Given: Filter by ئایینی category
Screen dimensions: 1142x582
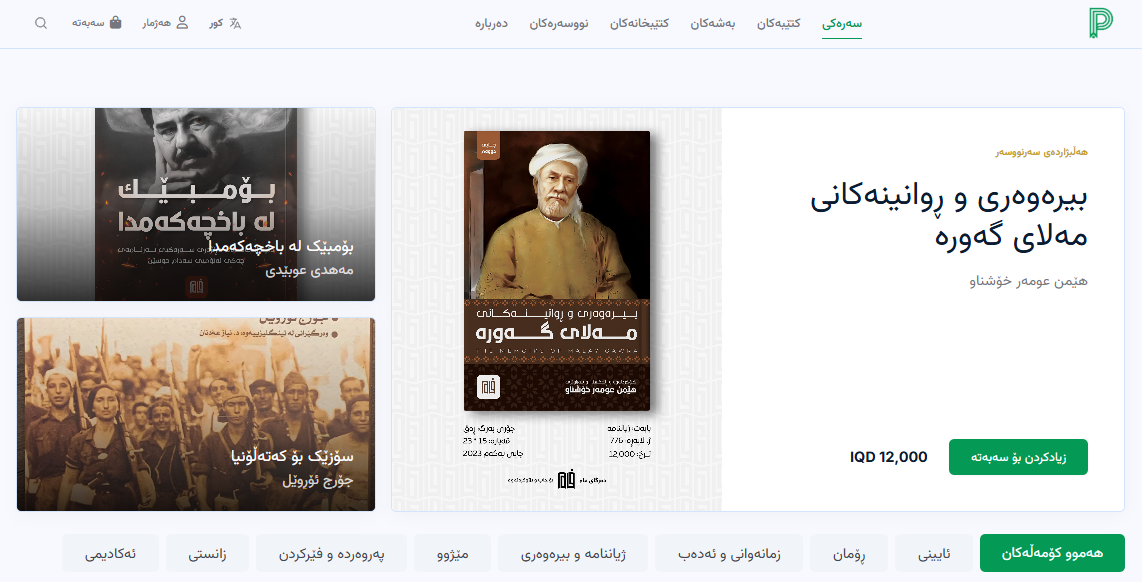Looking at the screenshot, I should coord(934,554).
